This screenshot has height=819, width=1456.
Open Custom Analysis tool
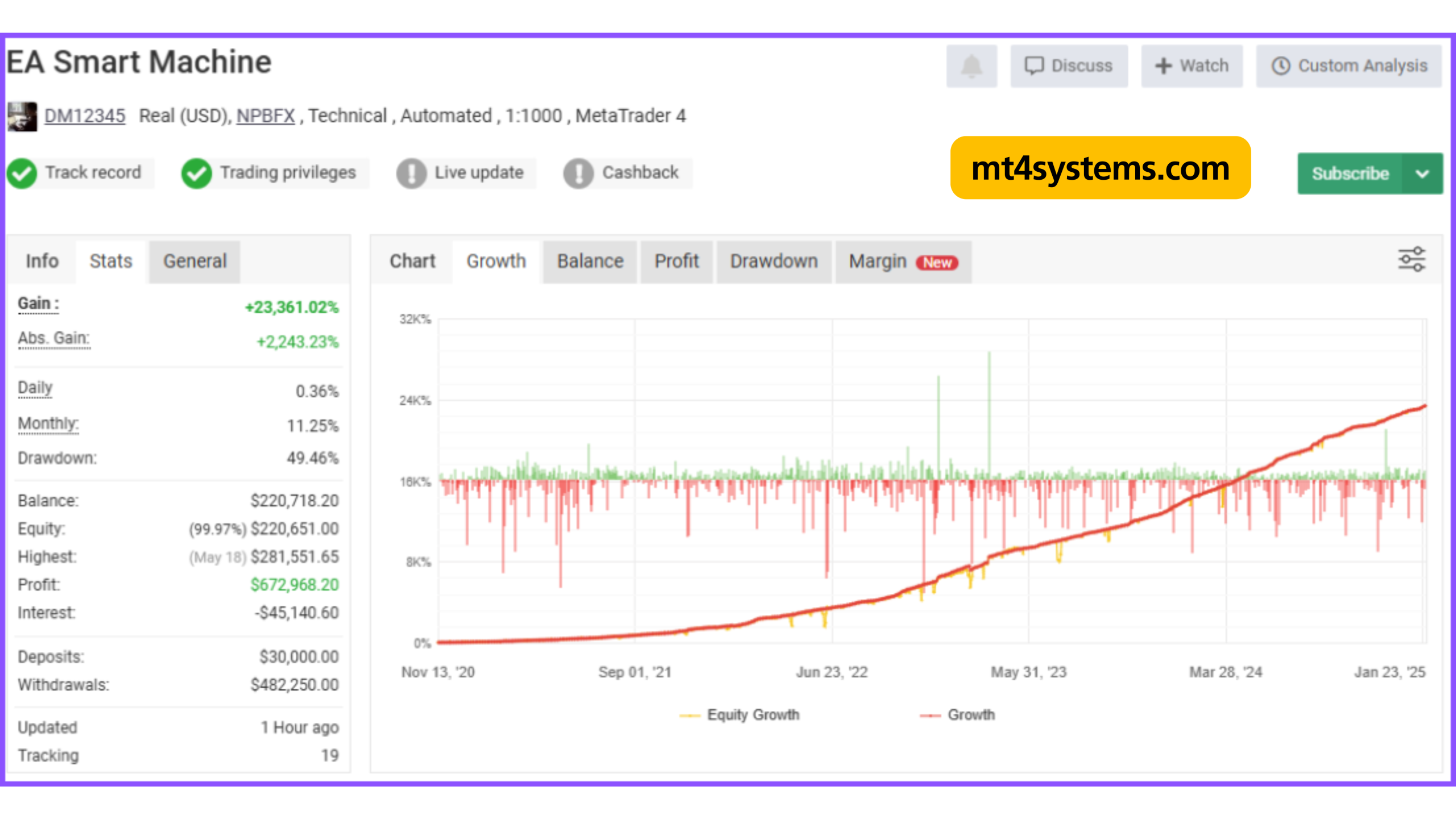[x=1349, y=66]
